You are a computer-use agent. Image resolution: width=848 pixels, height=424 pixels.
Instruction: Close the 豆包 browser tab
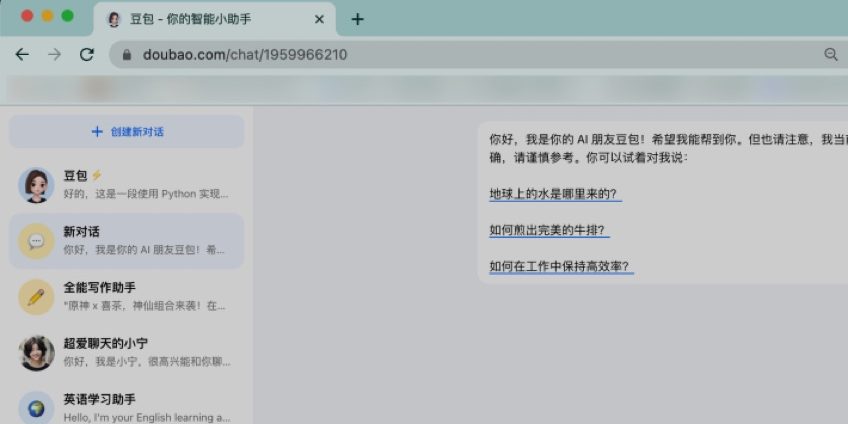(x=320, y=19)
